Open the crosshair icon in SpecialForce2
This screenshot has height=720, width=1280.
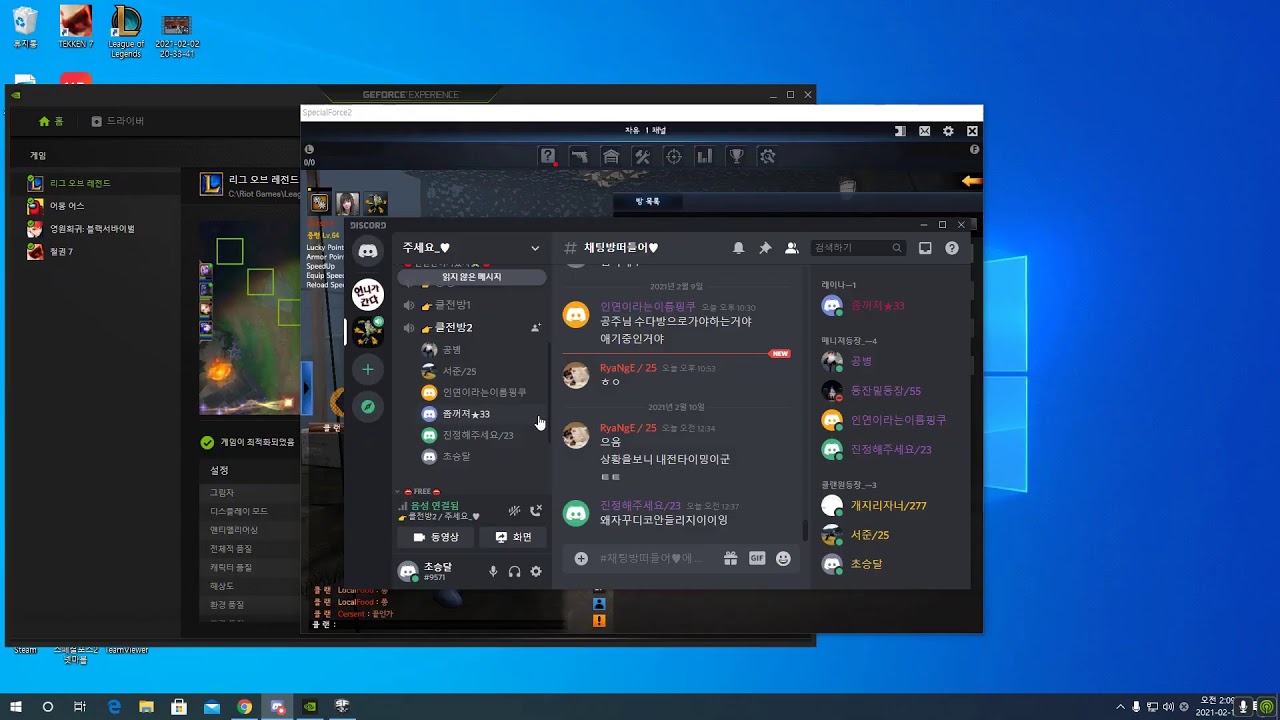(x=674, y=156)
